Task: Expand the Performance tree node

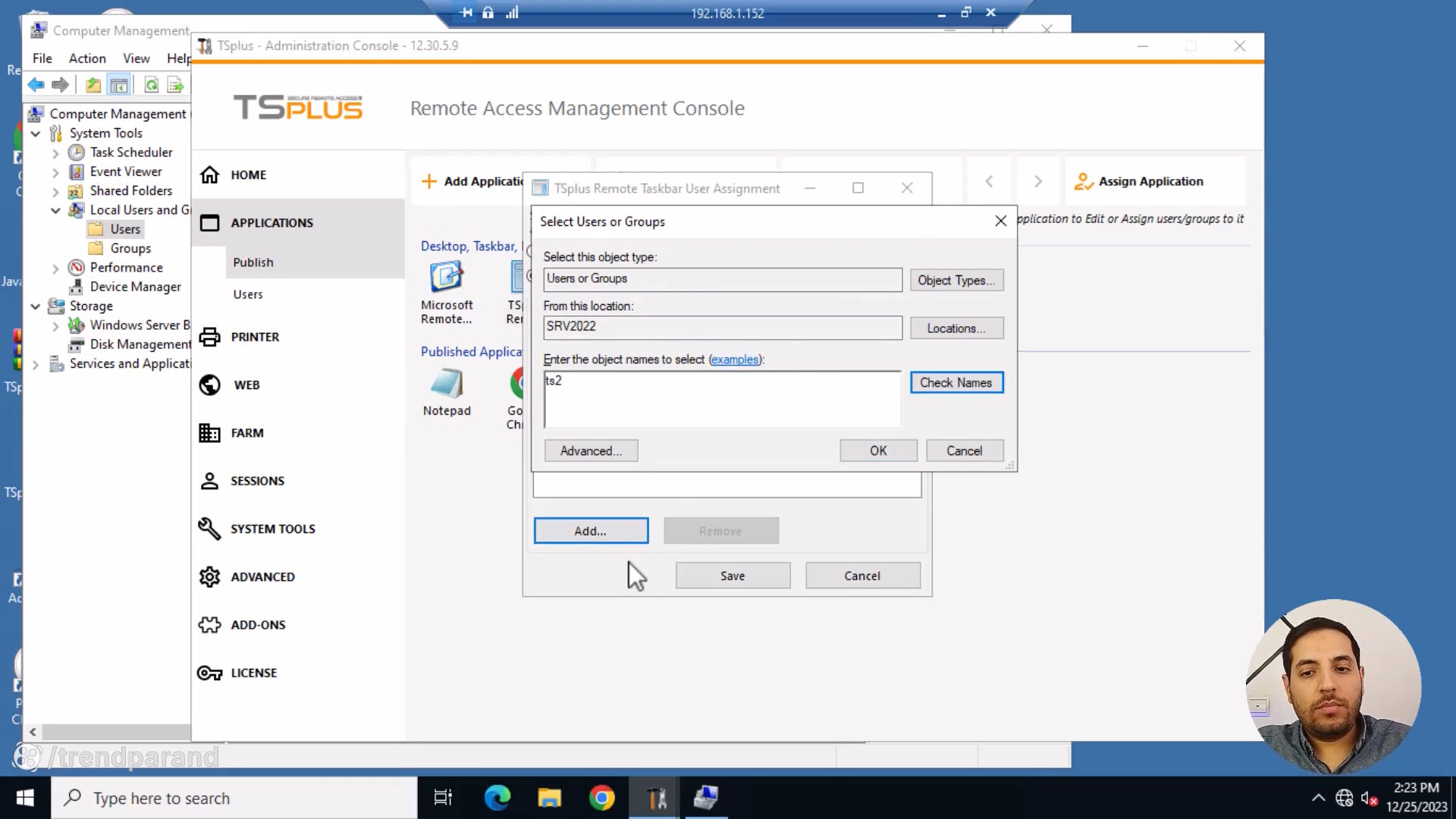Action: pyautogui.click(x=55, y=268)
